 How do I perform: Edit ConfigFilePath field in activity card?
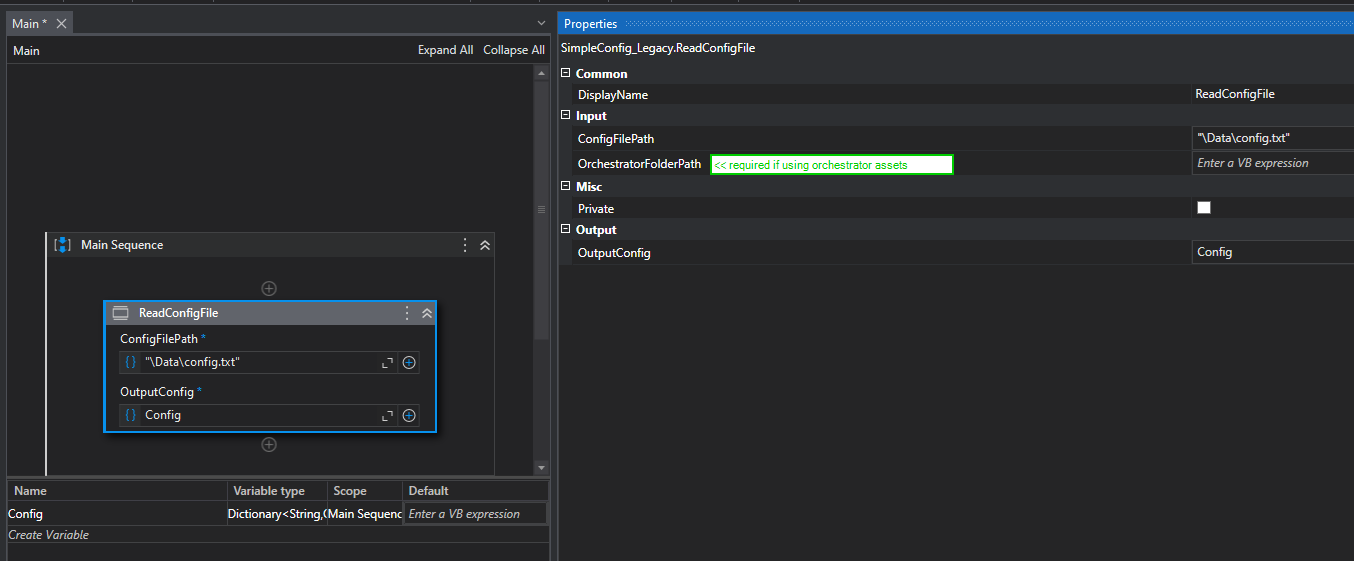pyautogui.click(x=258, y=362)
